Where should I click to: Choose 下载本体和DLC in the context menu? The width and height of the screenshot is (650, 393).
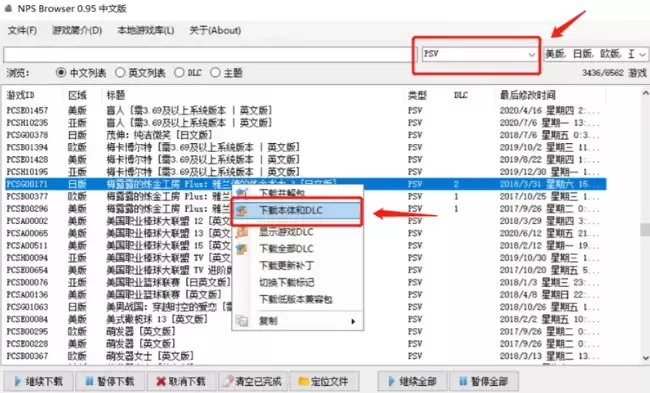297,211
